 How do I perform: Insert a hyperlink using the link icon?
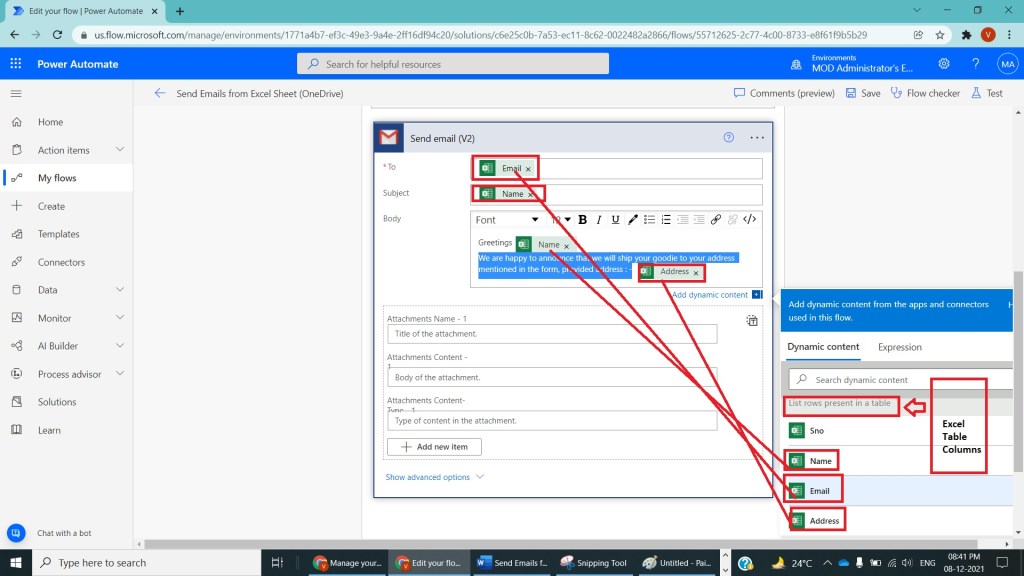pos(715,220)
